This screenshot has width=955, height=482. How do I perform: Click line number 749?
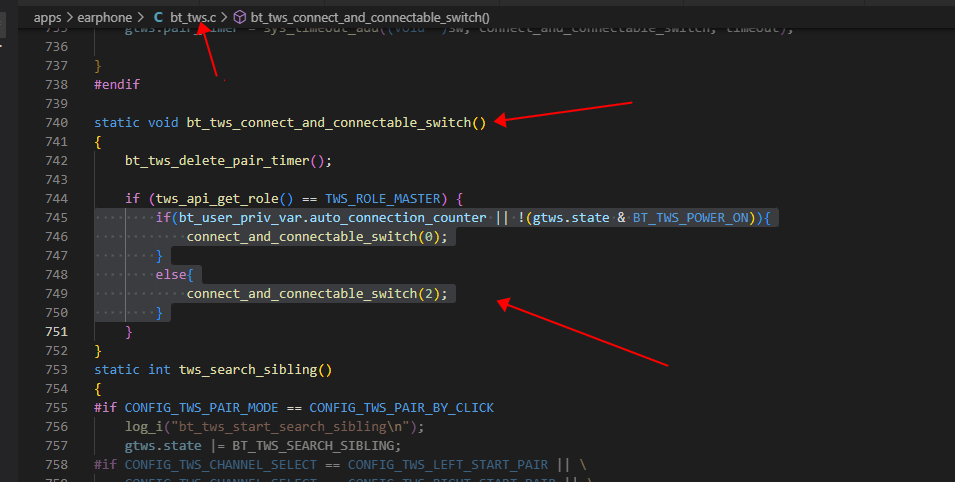click(57, 294)
